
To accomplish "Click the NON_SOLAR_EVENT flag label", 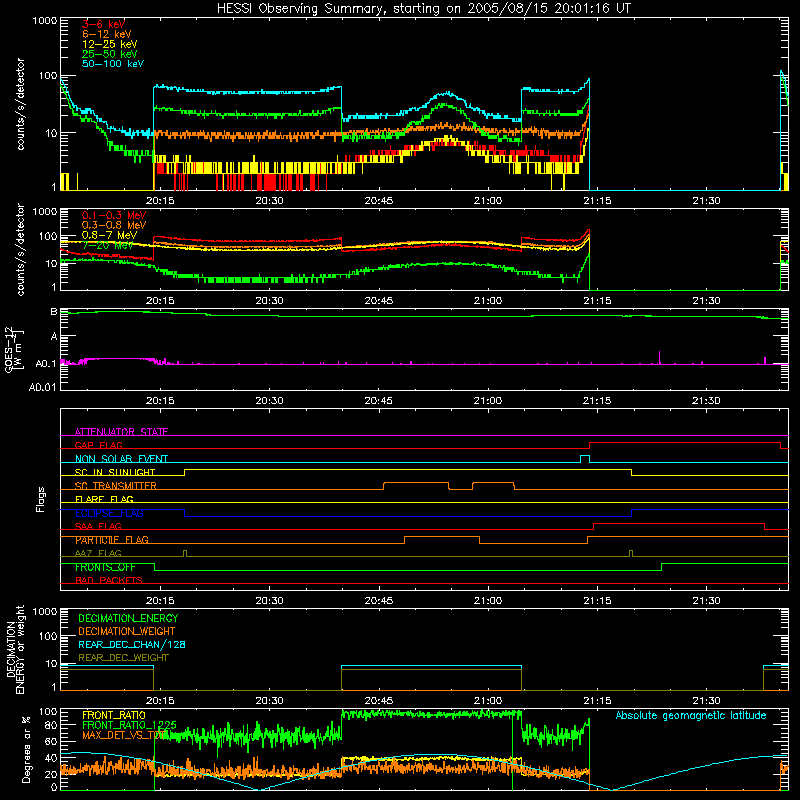I will [x=121, y=458].
